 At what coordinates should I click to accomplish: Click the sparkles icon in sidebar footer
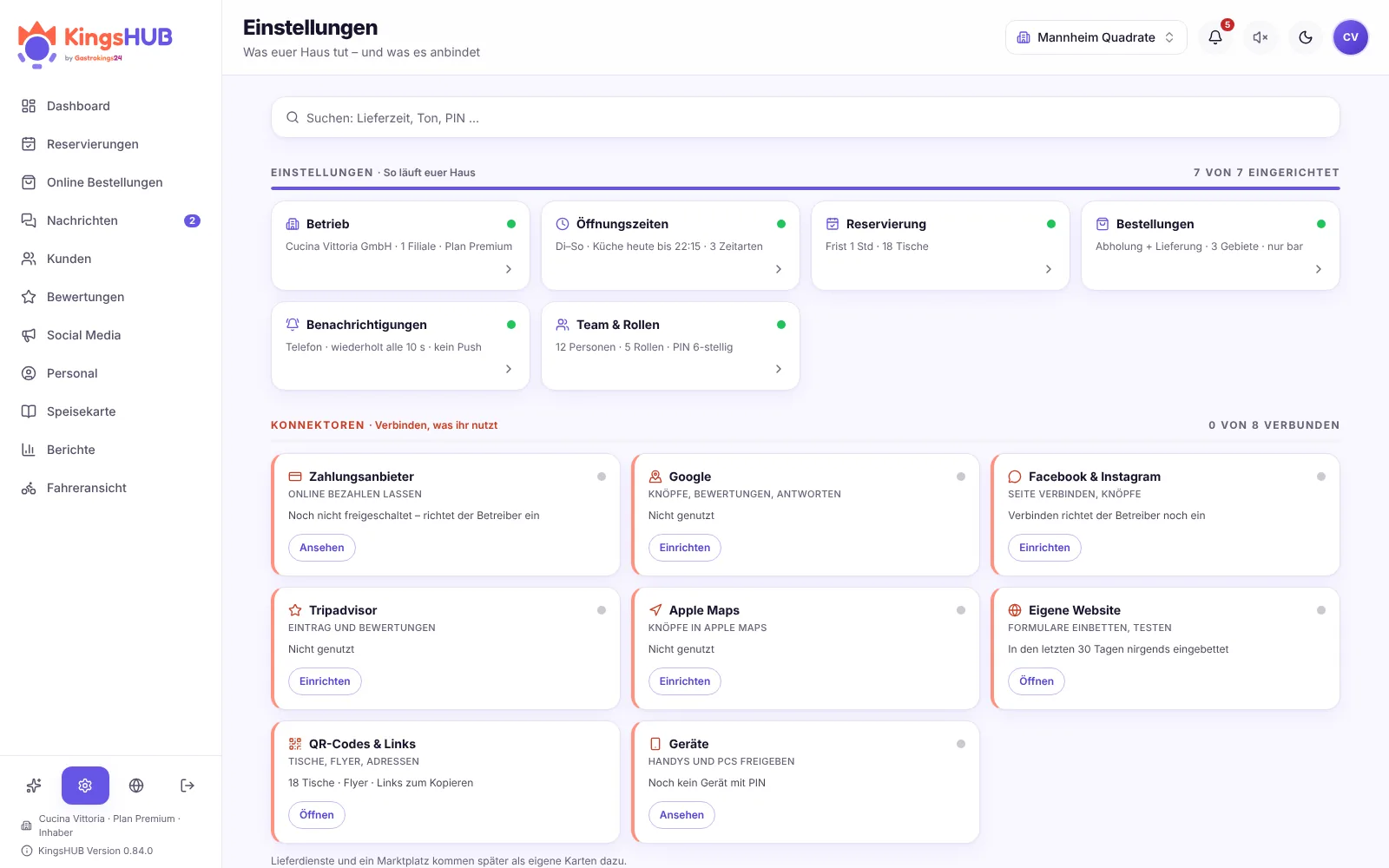tap(34, 786)
